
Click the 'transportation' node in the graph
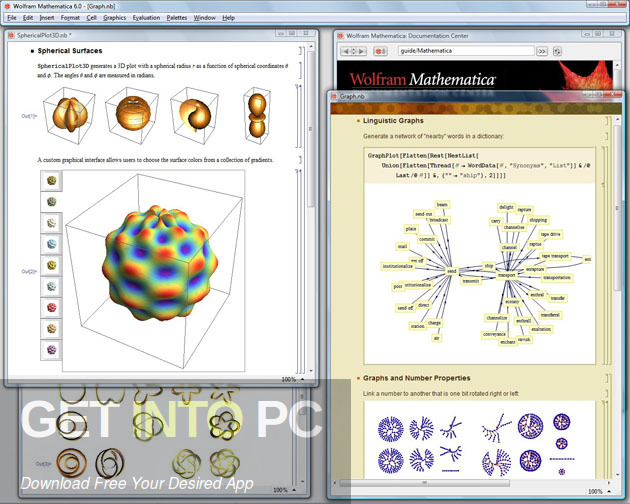(x=557, y=277)
